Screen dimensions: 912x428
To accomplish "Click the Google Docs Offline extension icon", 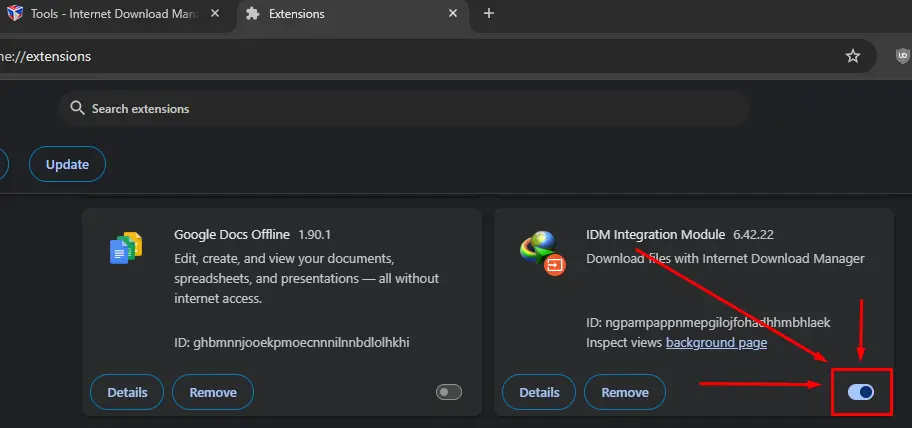I will tap(126, 248).
